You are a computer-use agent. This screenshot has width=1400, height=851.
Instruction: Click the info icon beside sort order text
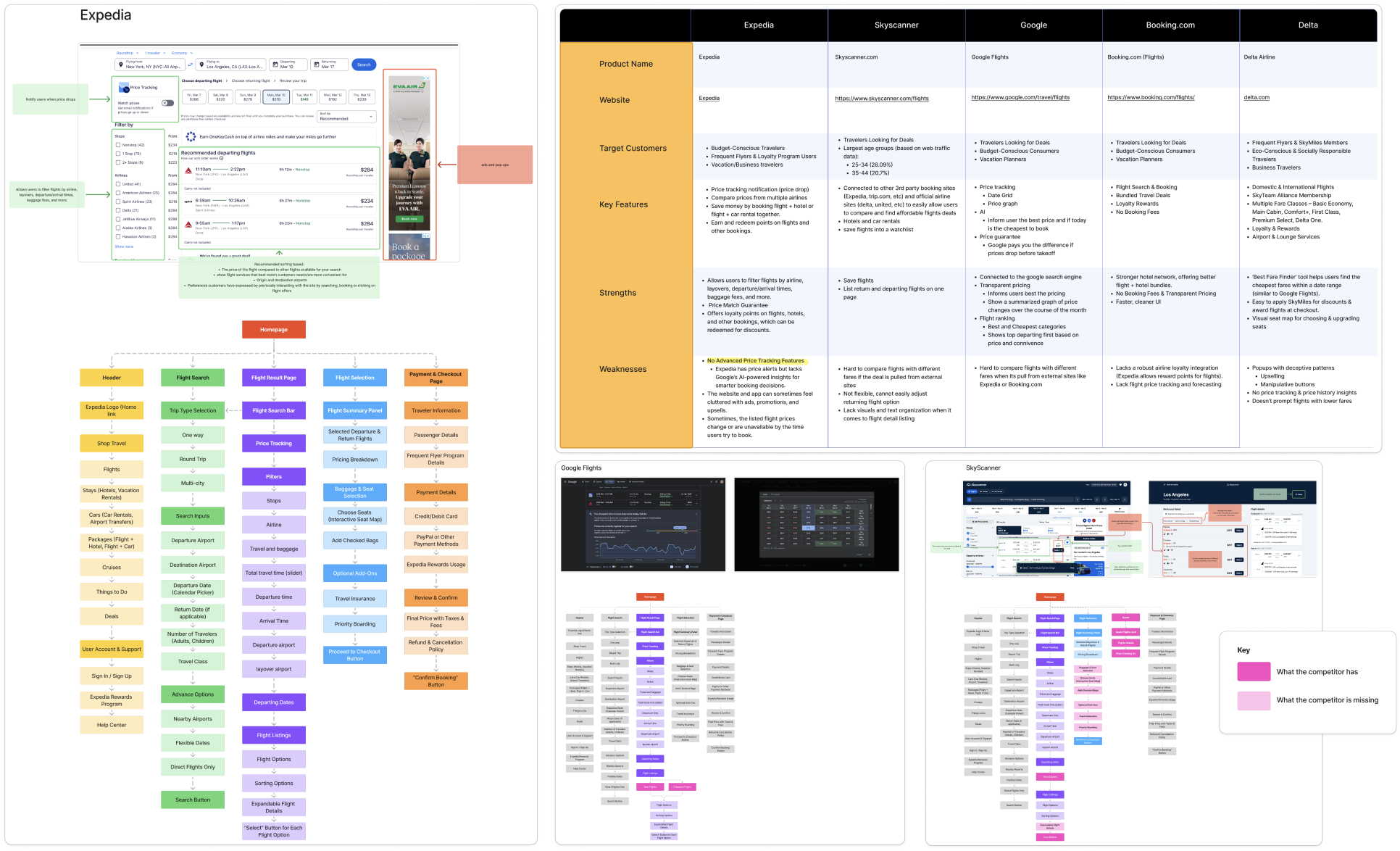pyautogui.click(x=222, y=158)
